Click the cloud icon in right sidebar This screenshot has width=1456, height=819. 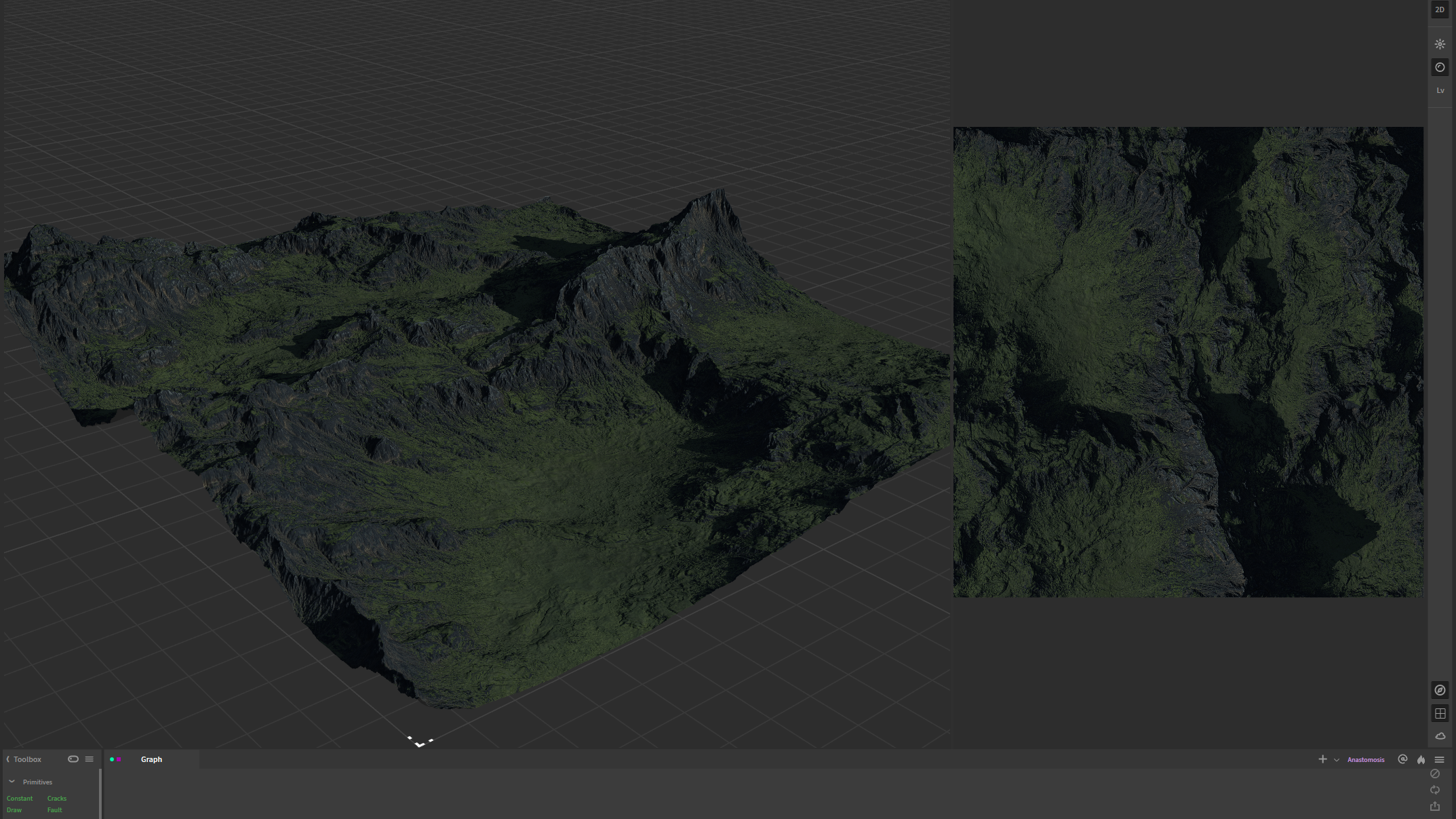pyautogui.click(x=1440, y=736)
